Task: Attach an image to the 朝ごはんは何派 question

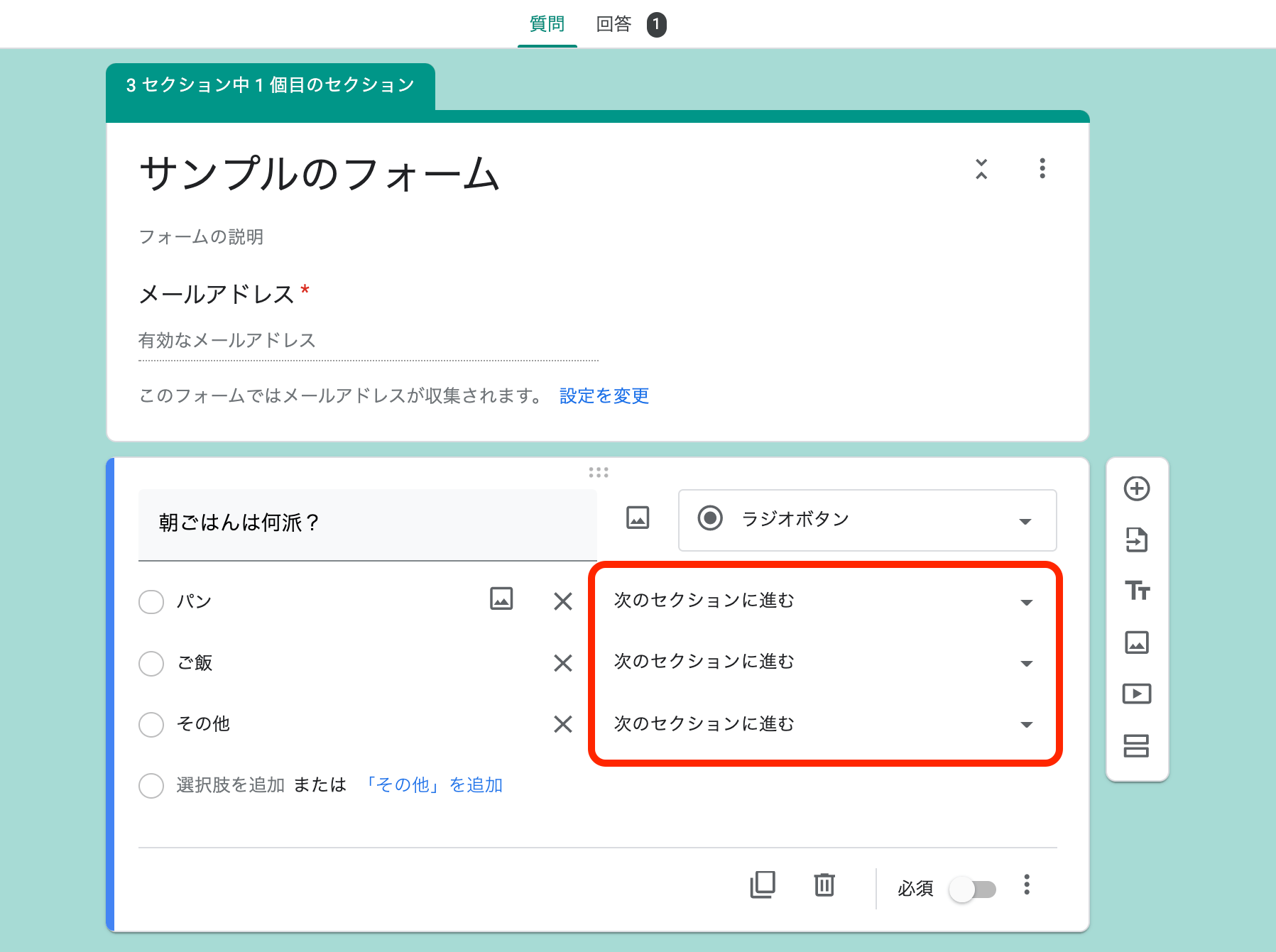Action: [x=637, y=518]
